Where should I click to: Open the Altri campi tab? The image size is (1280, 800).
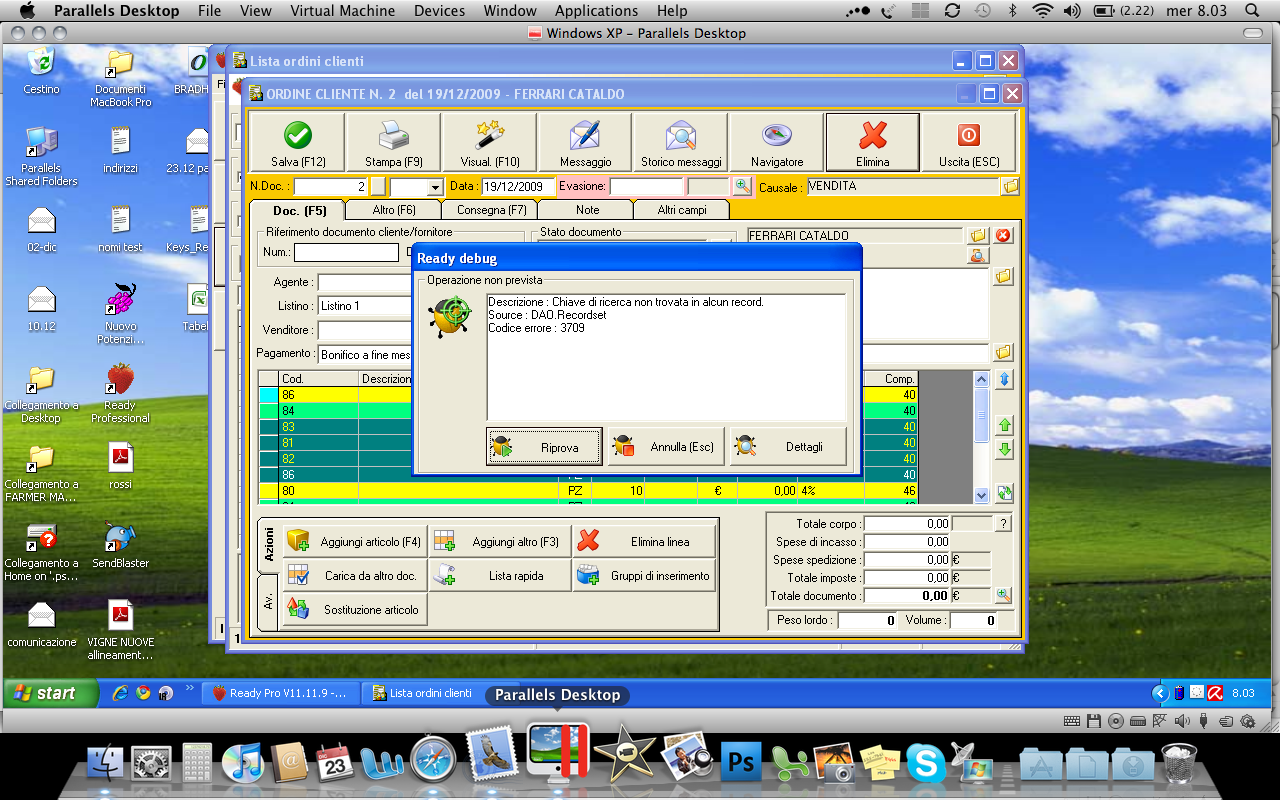[x=682, y=210]
